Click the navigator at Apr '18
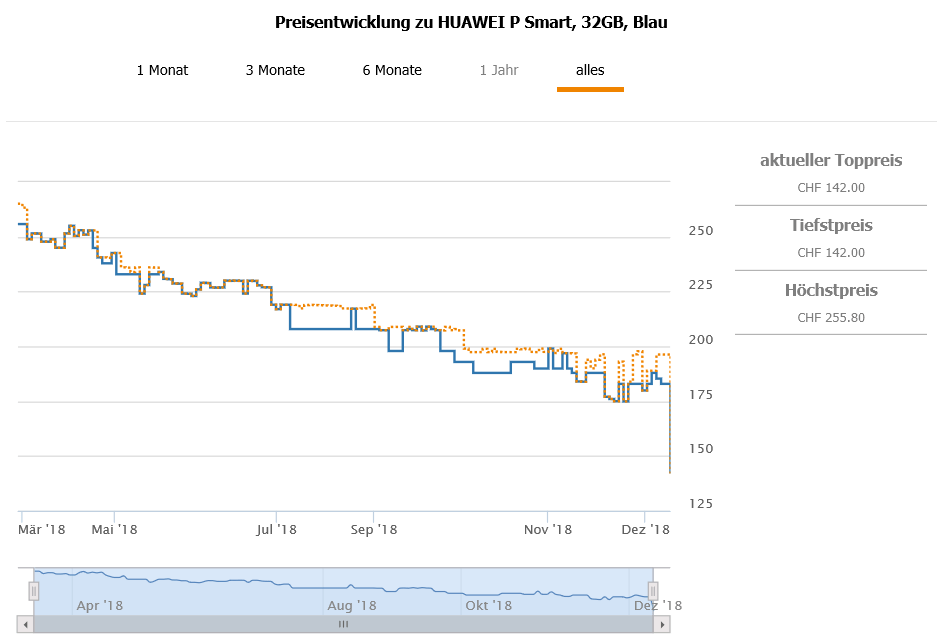939x640 pixels. pos(99,605)
